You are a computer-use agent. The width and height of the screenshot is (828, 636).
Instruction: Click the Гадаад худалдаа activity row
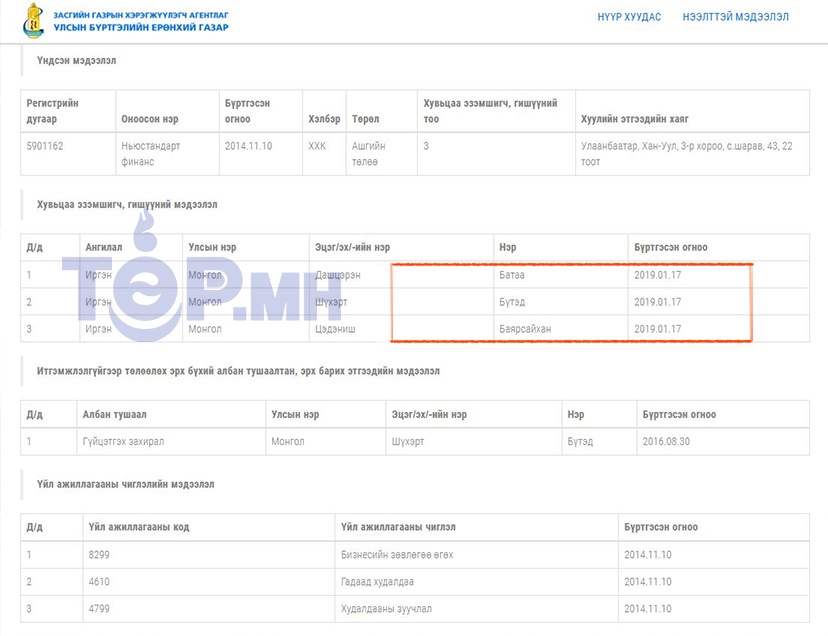pyautogui.click(x=379, y=581)
